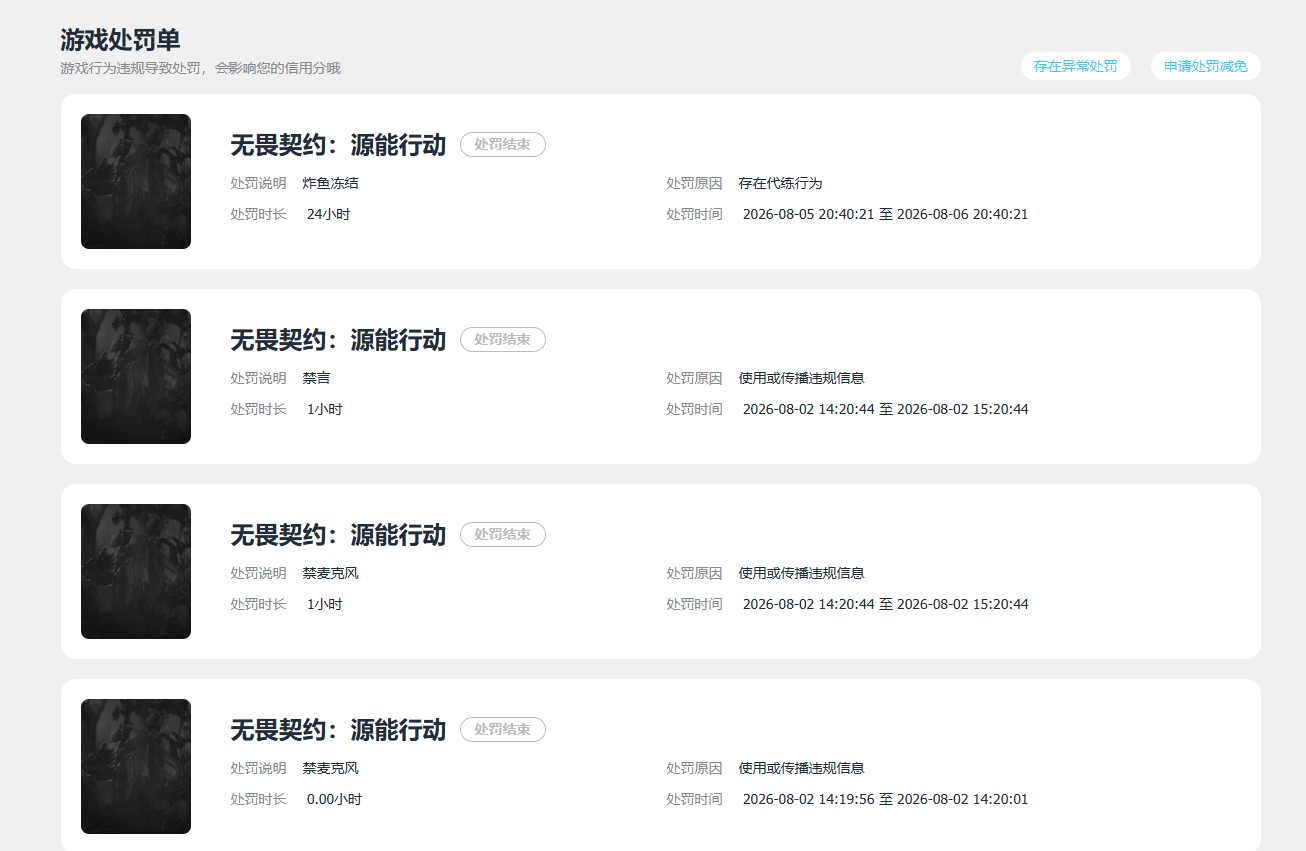Select 处罚结束 badge in the 禁言 card
1306x851 pixels.
click(x=503, y=339)
